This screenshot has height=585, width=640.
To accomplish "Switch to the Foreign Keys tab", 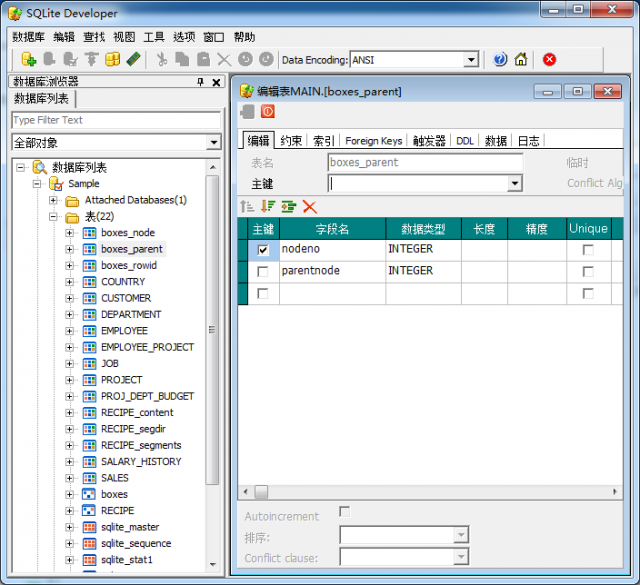I will pos(374,141).
